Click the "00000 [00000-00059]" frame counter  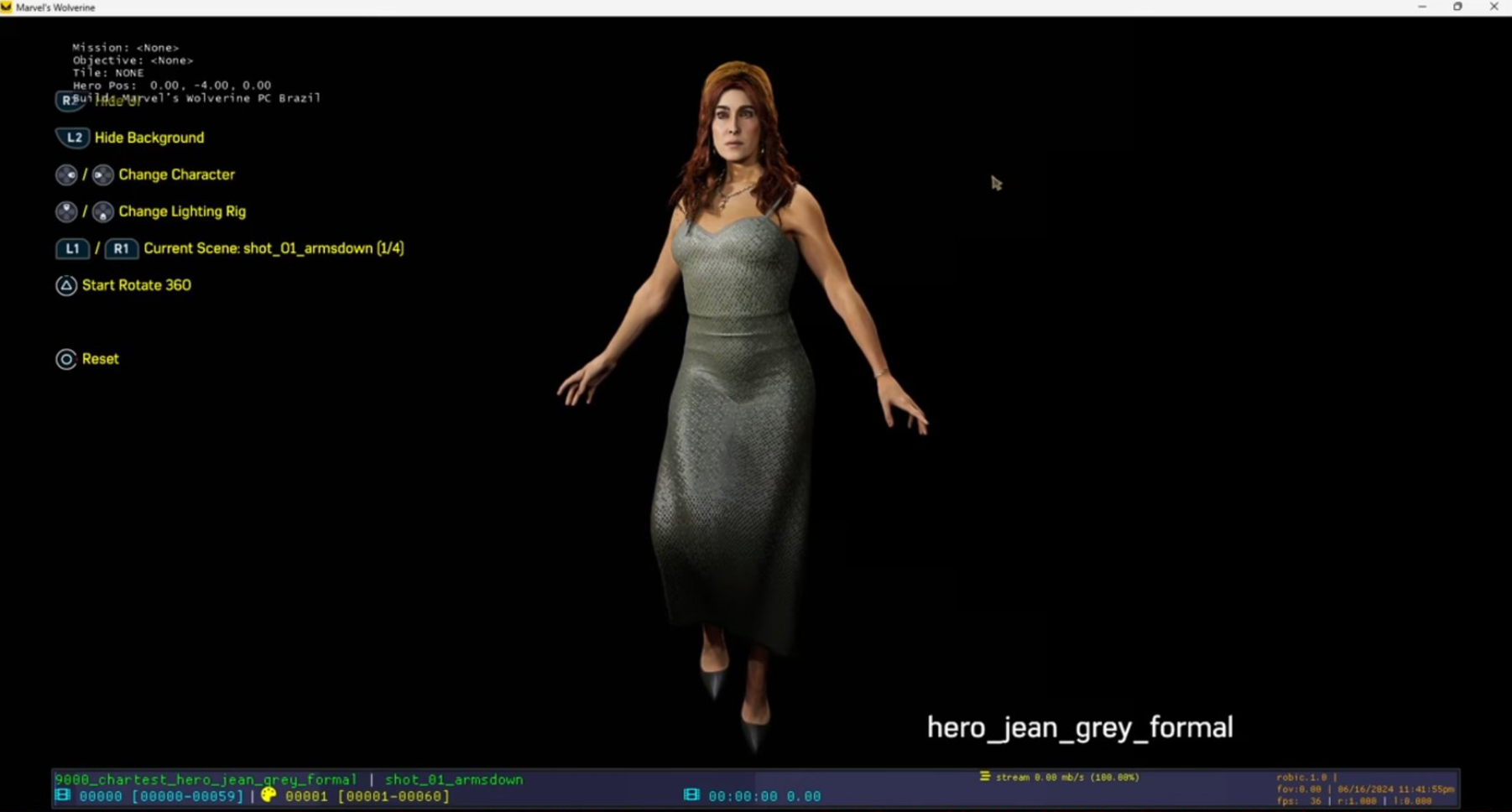[x=161, y=796]
